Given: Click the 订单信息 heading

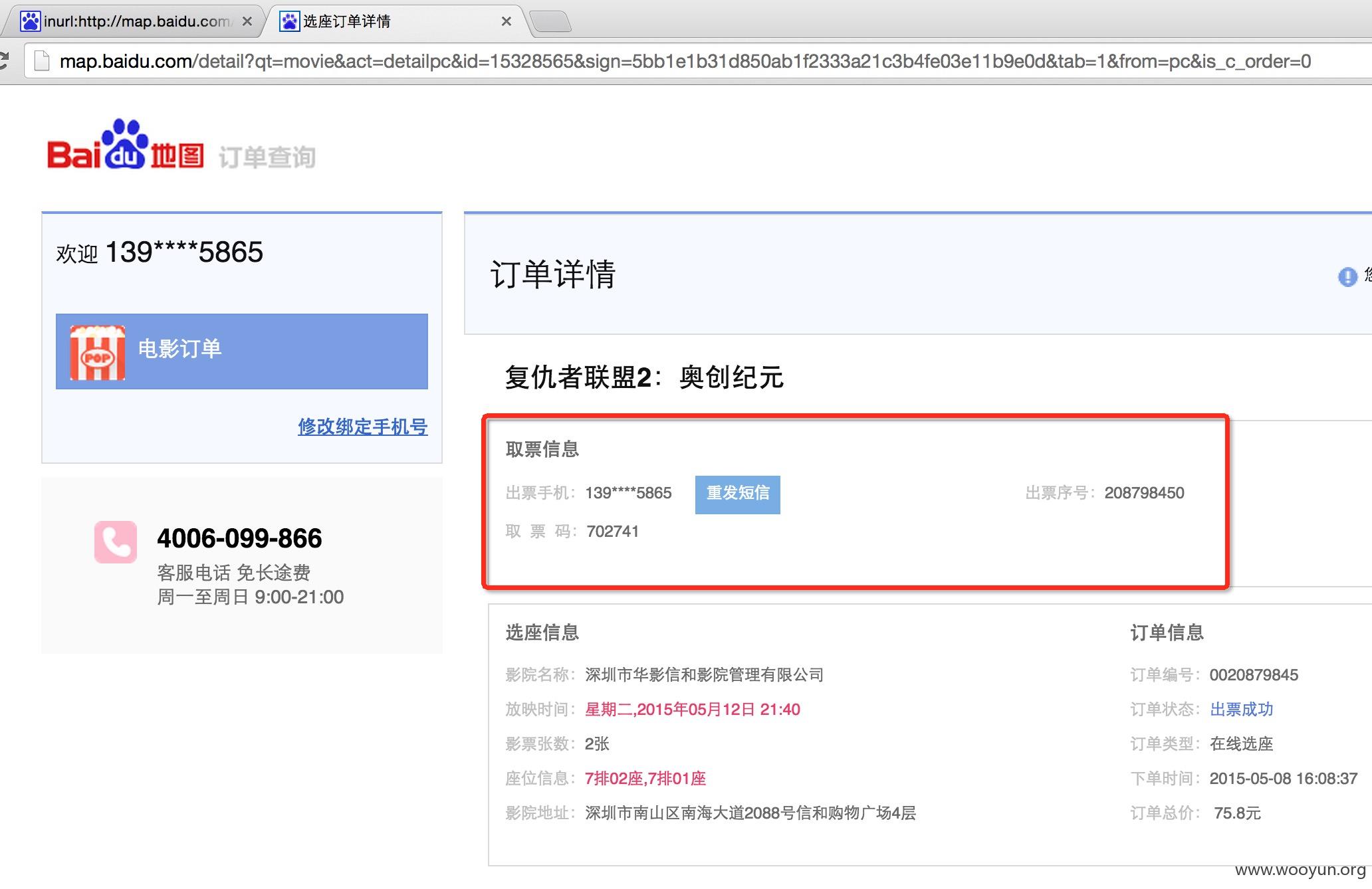Looking at the screenshot, I should click(1167, 633).
